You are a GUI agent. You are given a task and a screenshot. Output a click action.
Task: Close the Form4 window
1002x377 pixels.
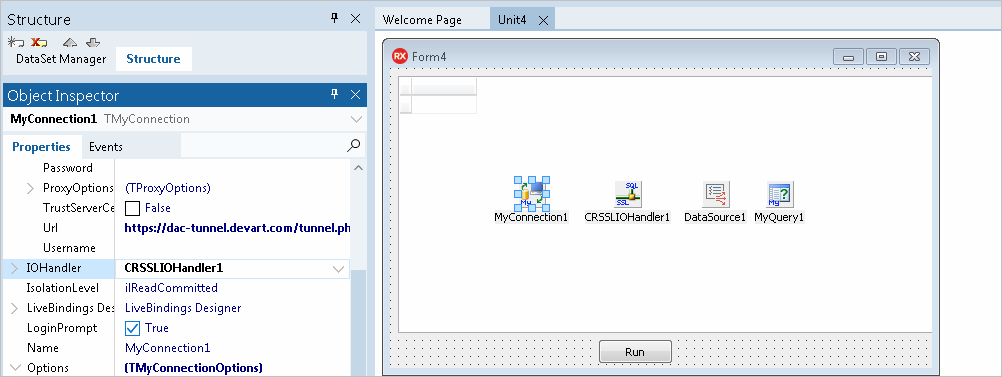pyautogui.click(x=914, y=57)
